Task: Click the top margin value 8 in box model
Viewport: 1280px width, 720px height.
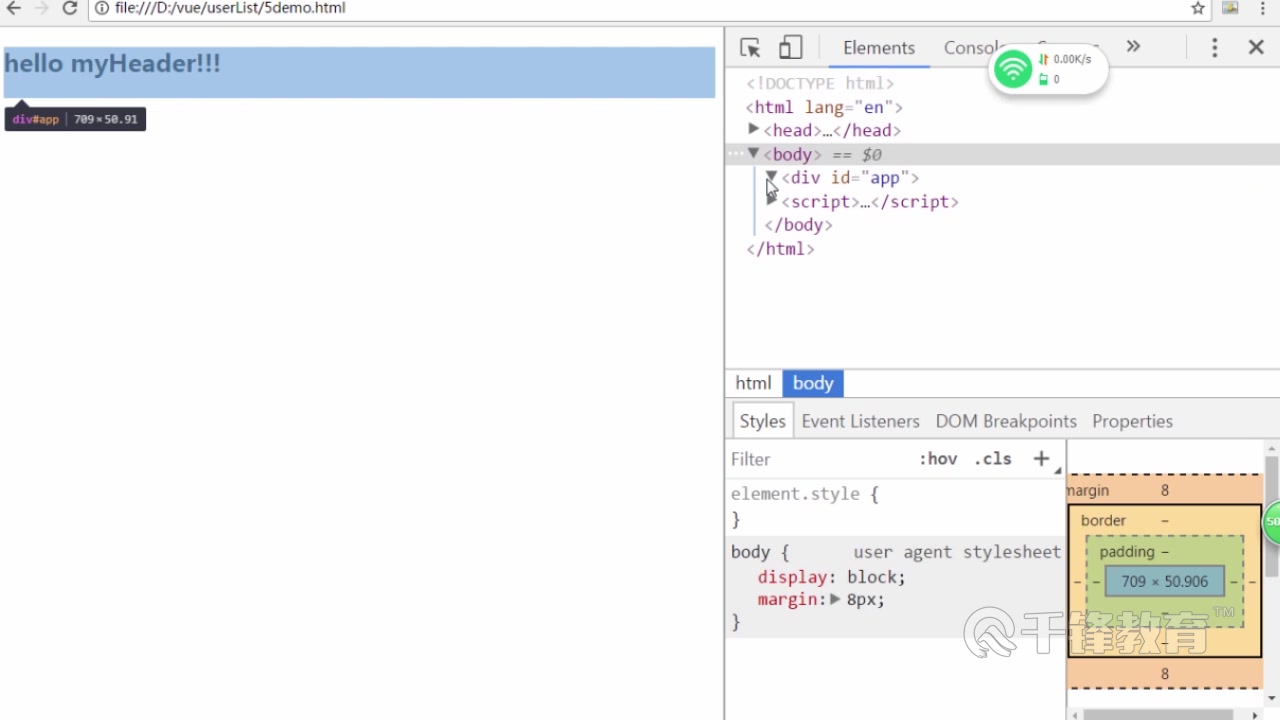Action: (1165, 490)
